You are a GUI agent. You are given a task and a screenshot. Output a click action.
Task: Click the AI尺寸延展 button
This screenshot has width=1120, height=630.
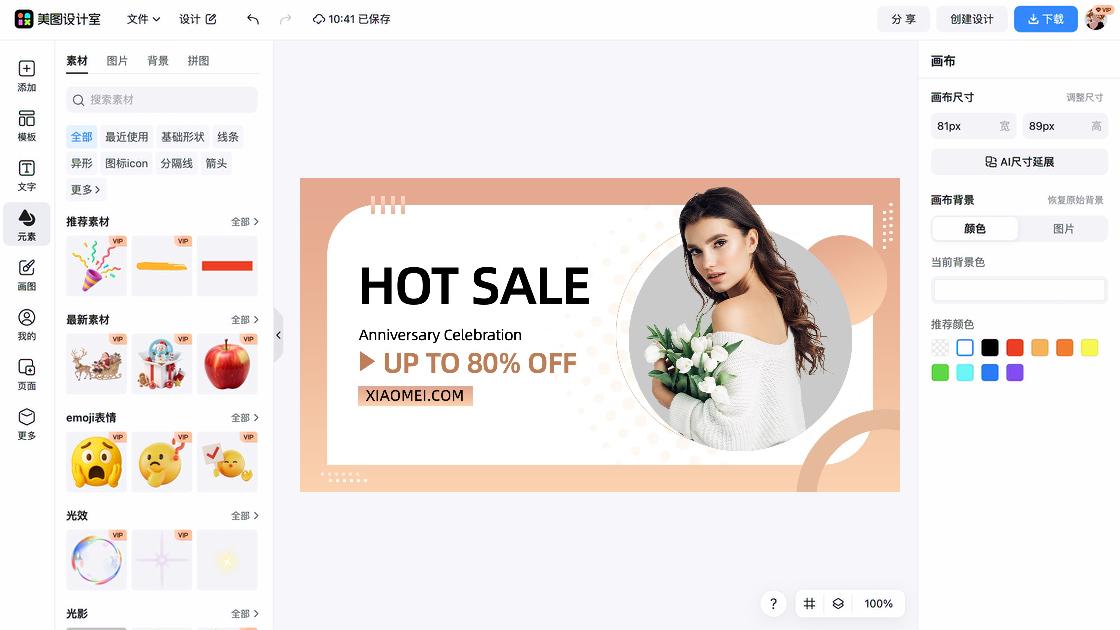point(1019,161)
